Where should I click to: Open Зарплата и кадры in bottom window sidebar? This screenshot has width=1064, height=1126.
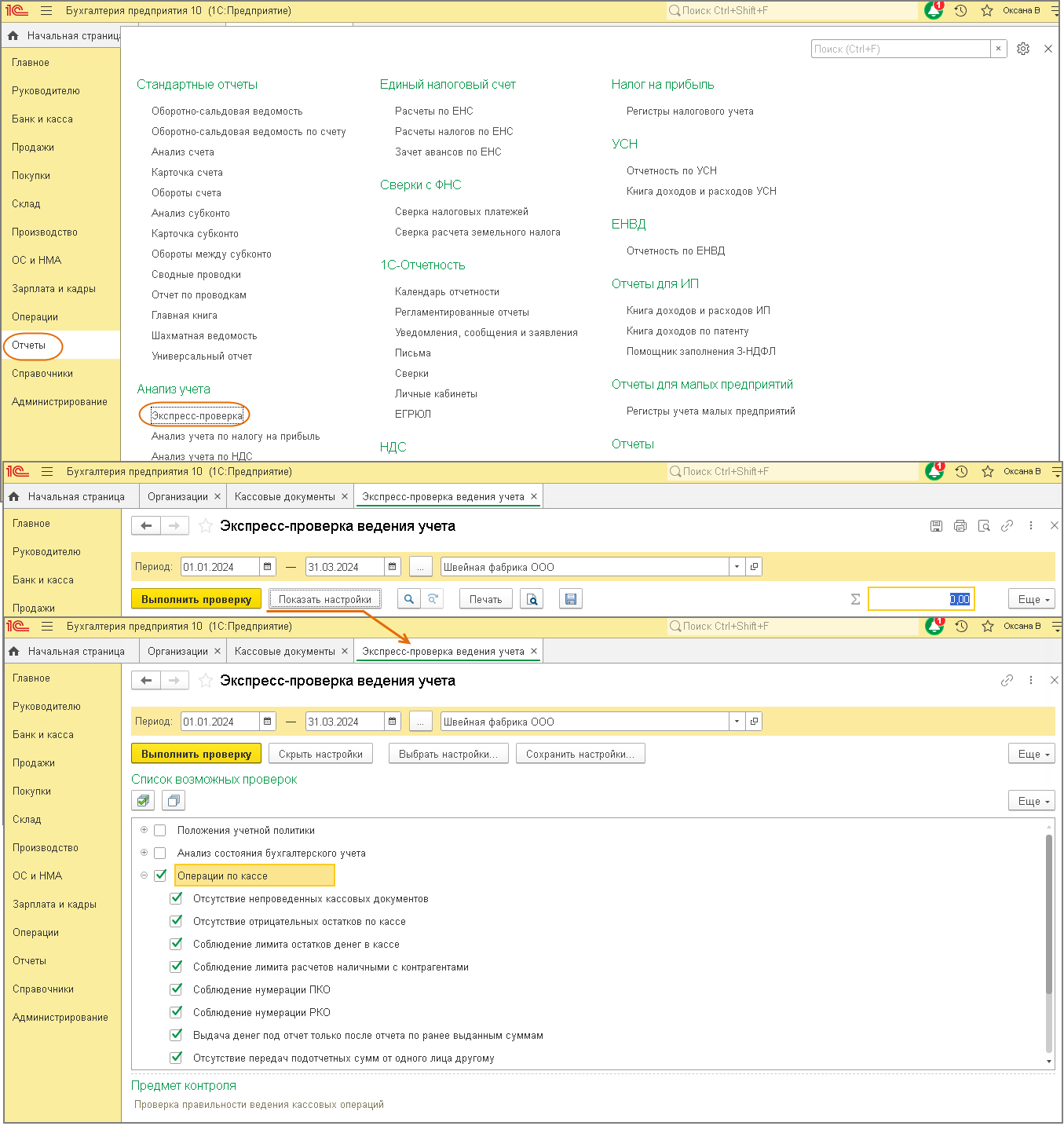click(55, 905)
